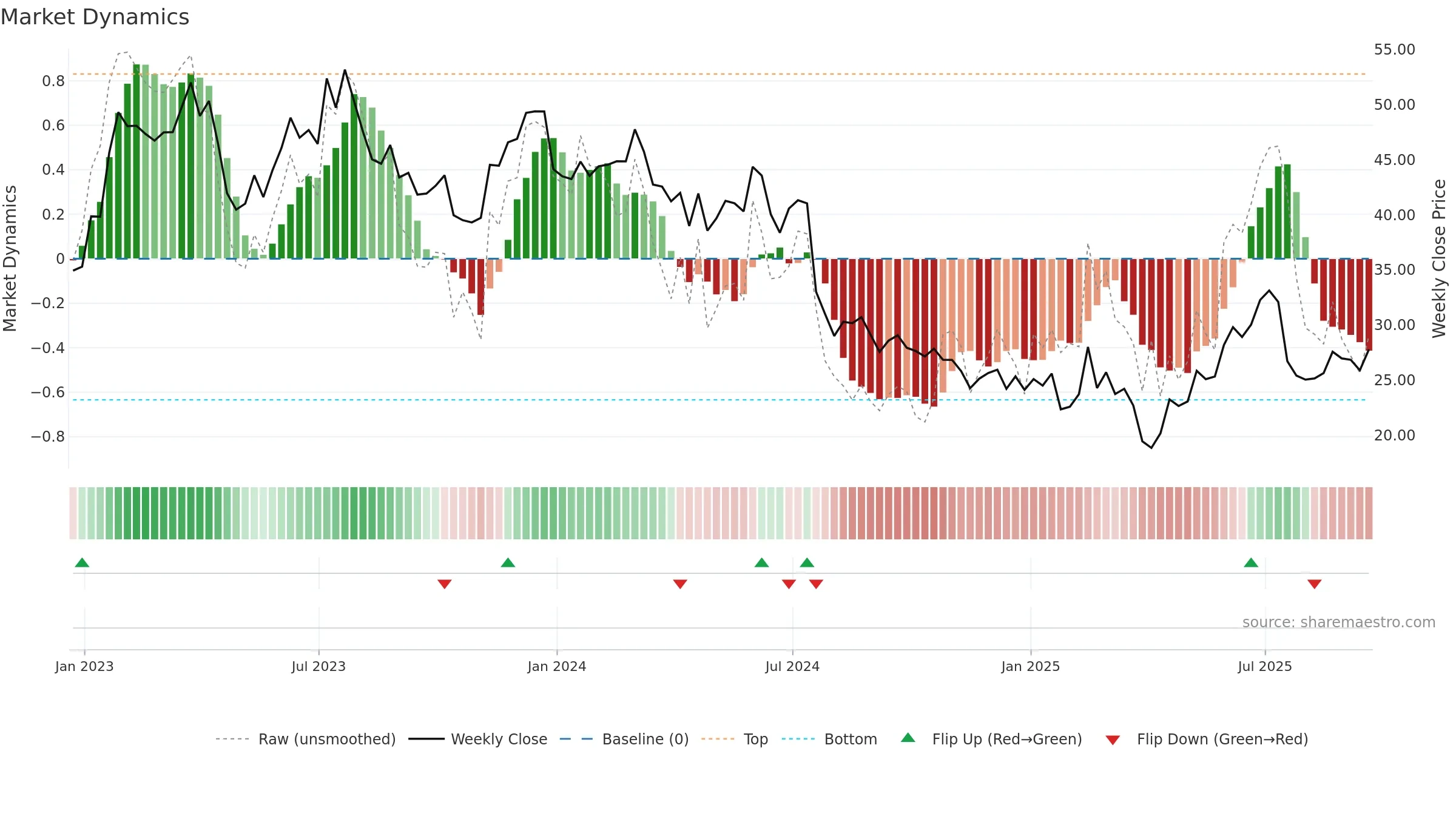Toggle the Bottom legend entry

pyautogui.click(x=829, y=739)
